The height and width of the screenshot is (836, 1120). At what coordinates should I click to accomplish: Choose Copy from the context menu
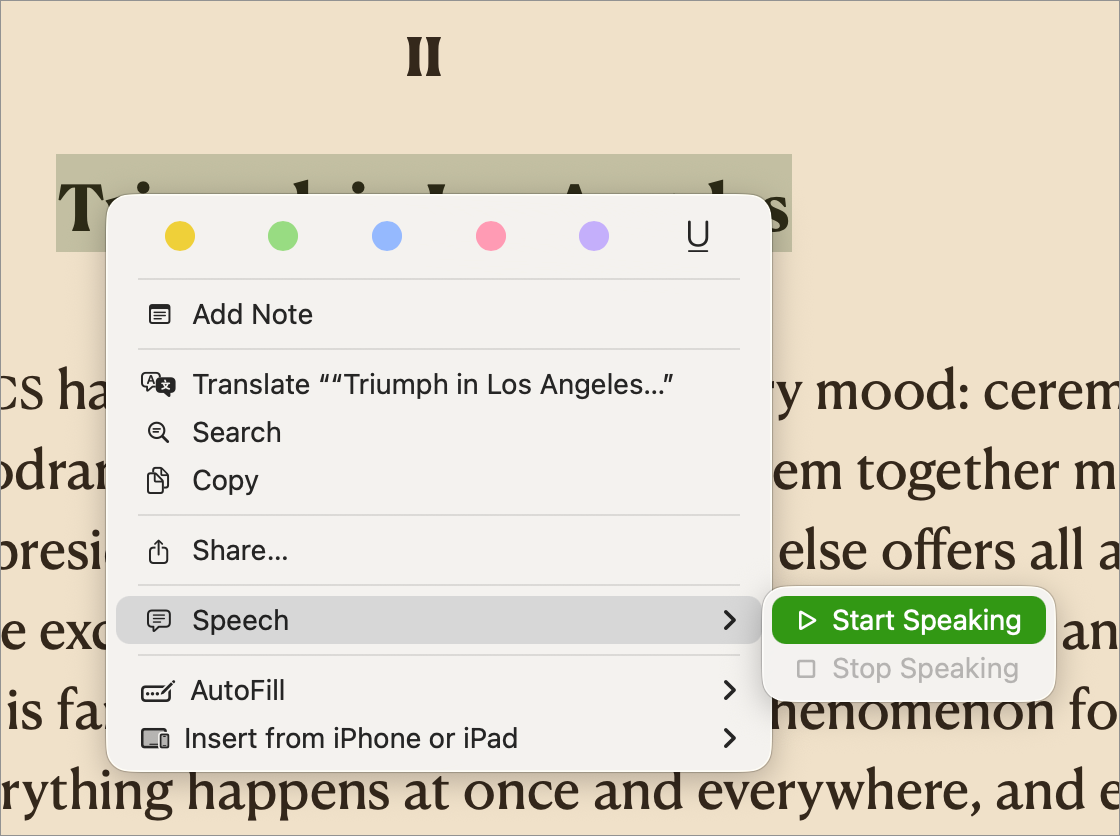coord(225,481)
